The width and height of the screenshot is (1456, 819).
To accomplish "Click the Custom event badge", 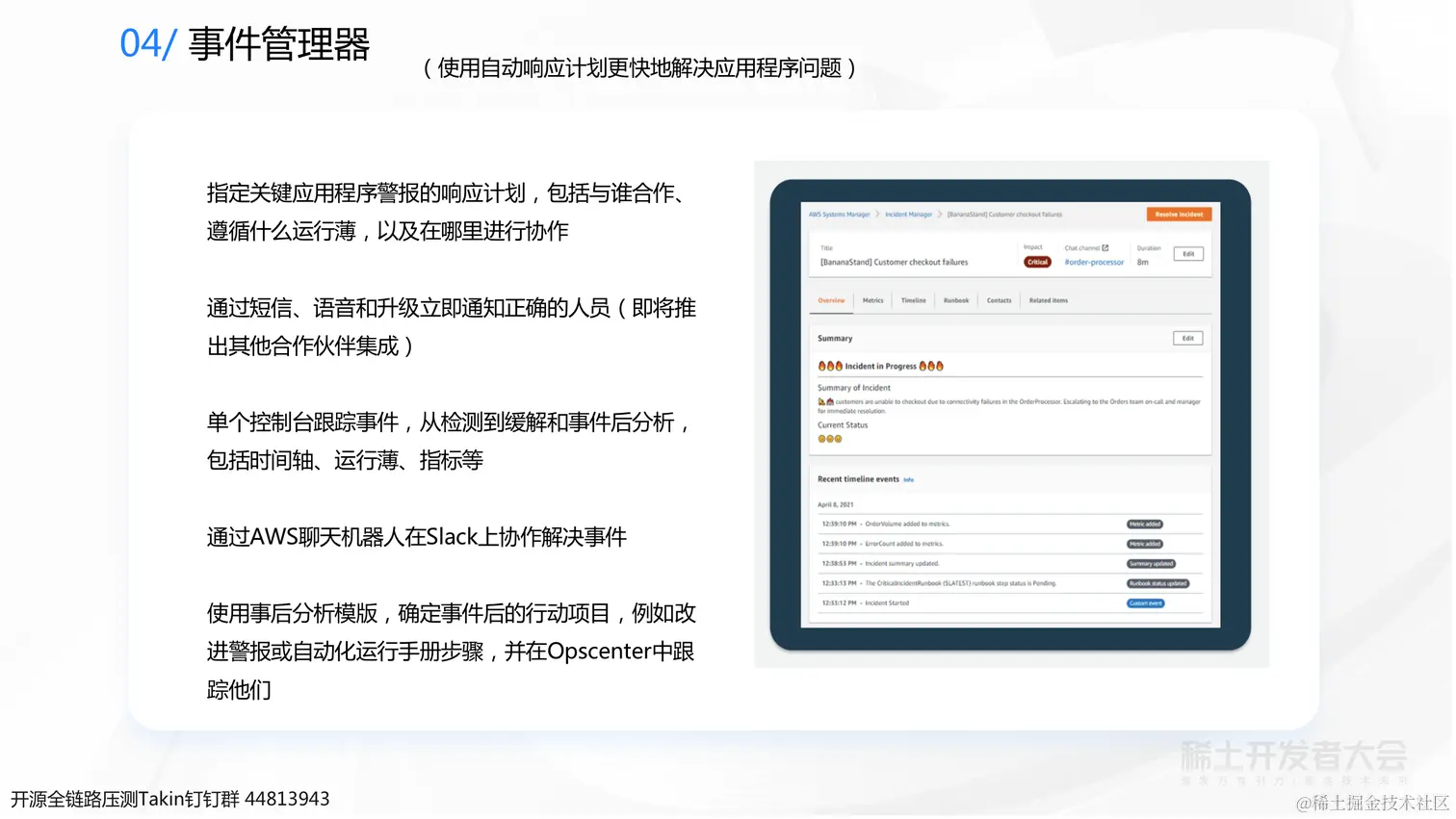I will [1145, 603].
